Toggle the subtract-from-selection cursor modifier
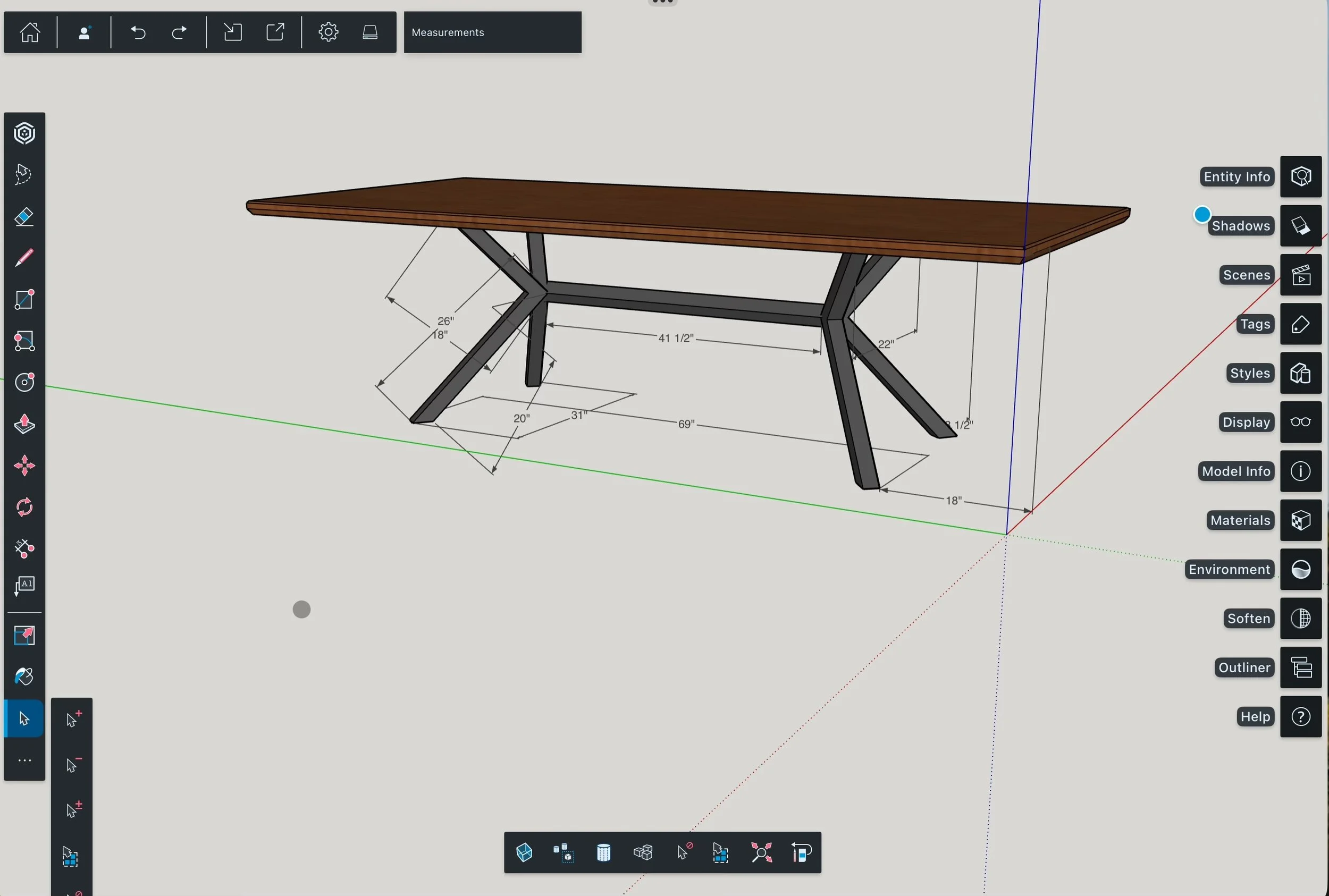Screen dimensions: 1329x896 tap(72, 765)
